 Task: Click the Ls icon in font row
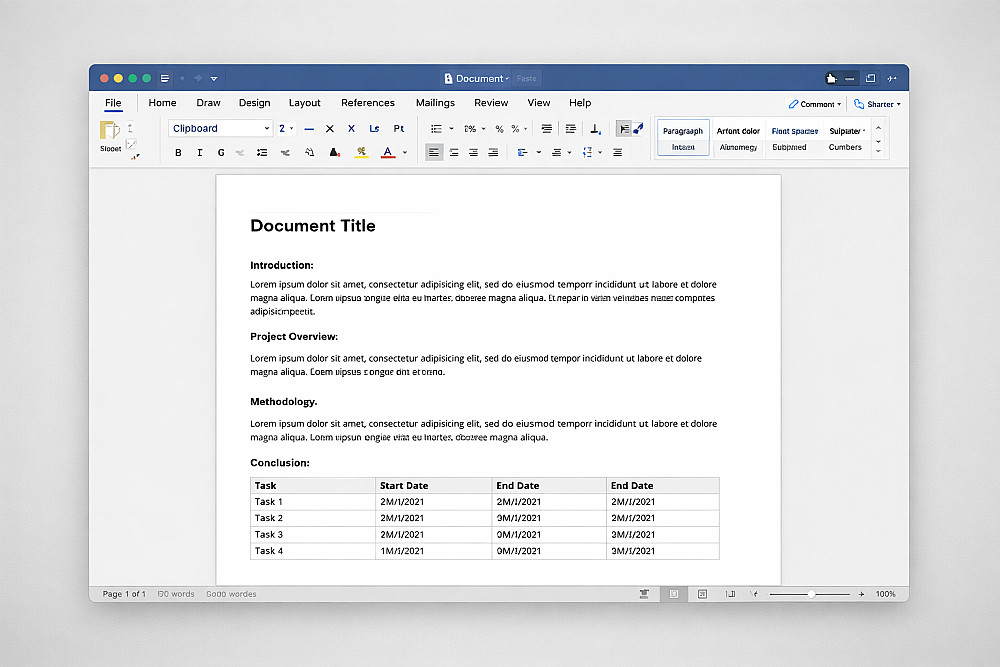tap(374, 129)
